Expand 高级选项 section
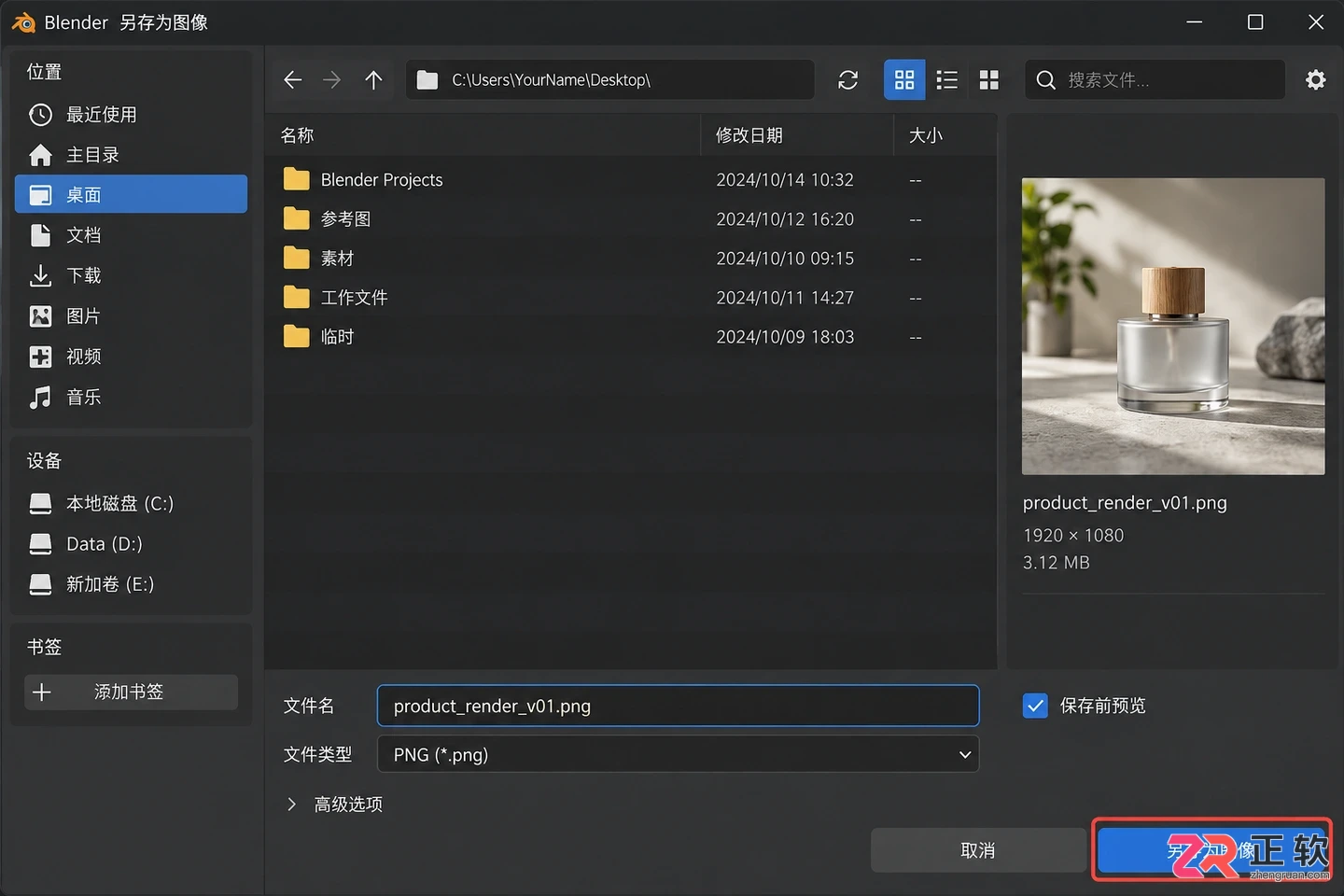 pyautogui.click(x=334, y=805)
